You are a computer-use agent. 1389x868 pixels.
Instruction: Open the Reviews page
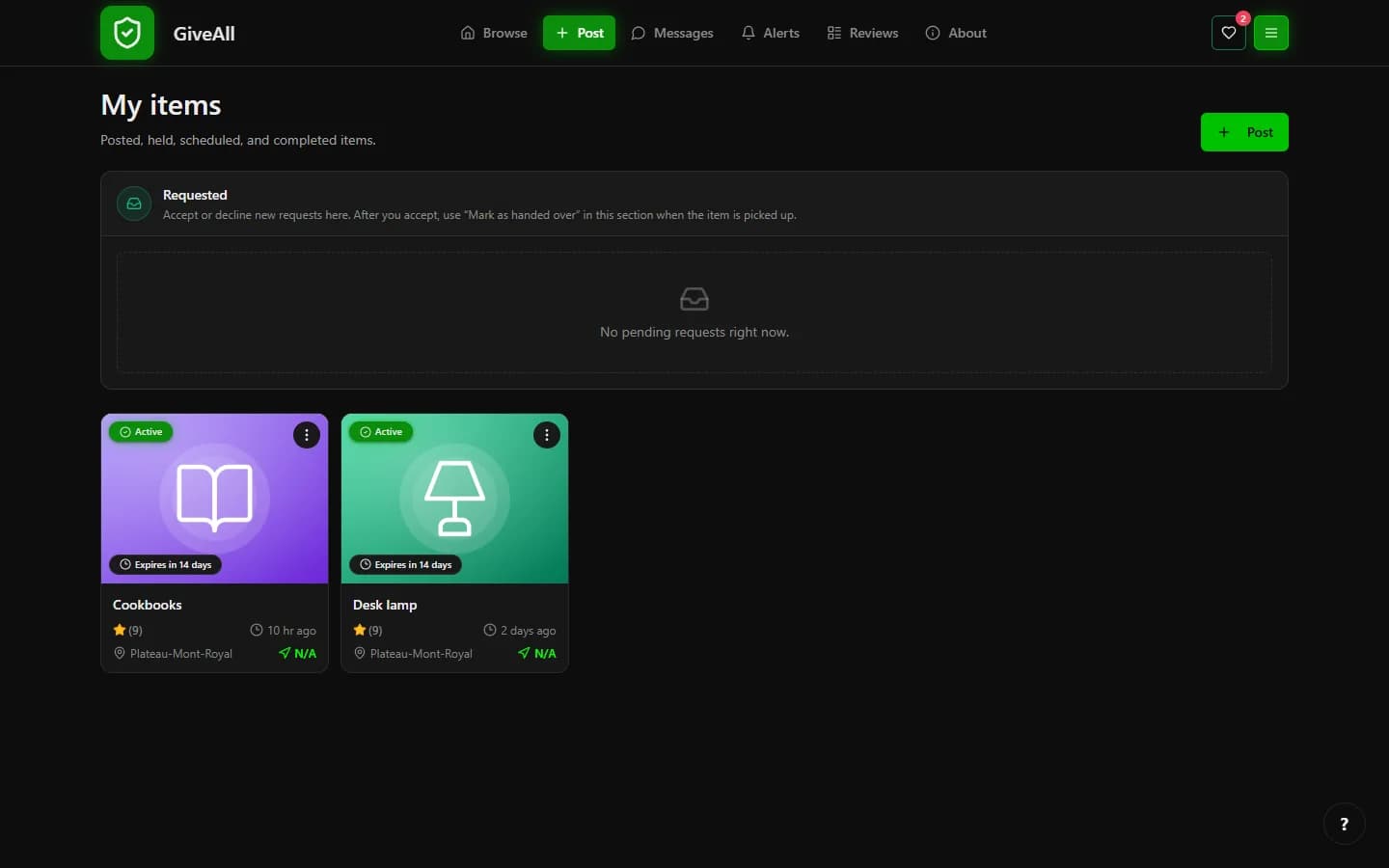pyautogui.click(x=862, y=33)
